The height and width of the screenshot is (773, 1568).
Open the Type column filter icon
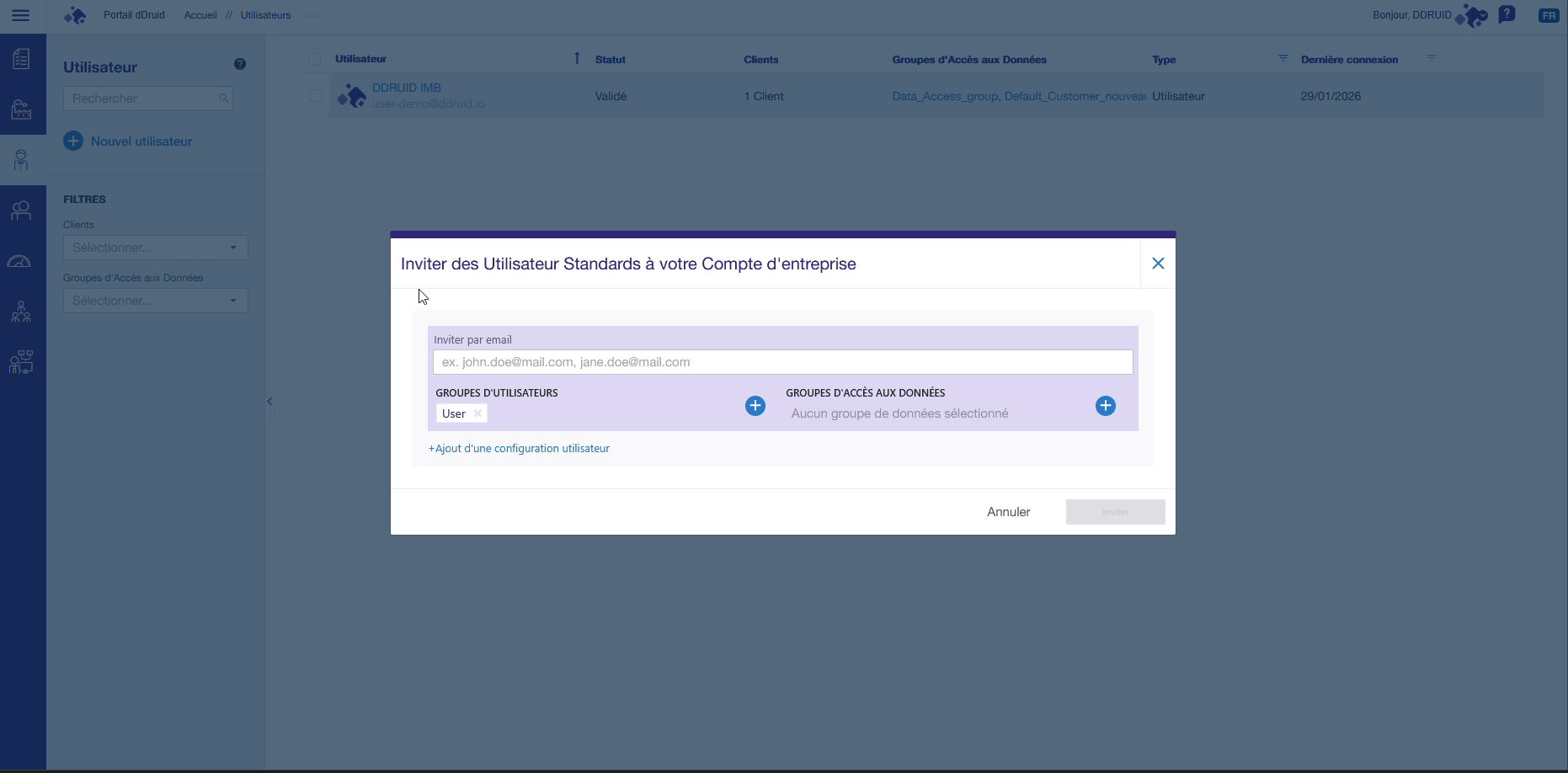[x=1283, y=58]
